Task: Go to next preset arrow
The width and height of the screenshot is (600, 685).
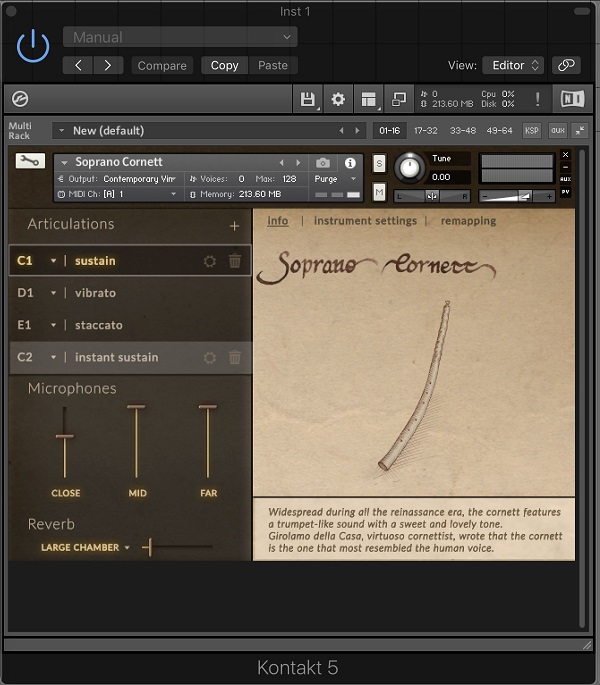Action: [108, 66]
